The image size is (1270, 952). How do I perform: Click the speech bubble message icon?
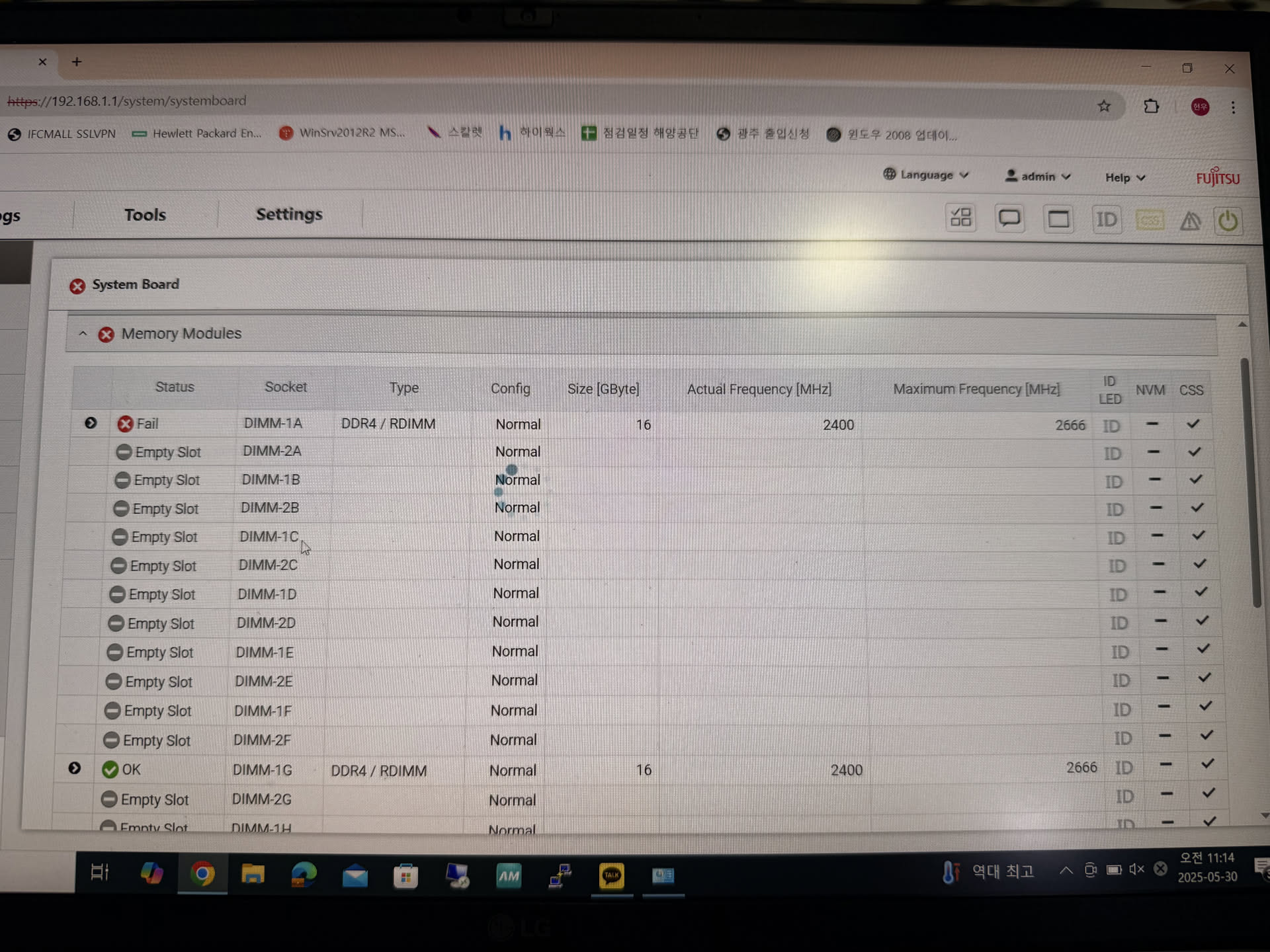click(x=1009, y=218)
